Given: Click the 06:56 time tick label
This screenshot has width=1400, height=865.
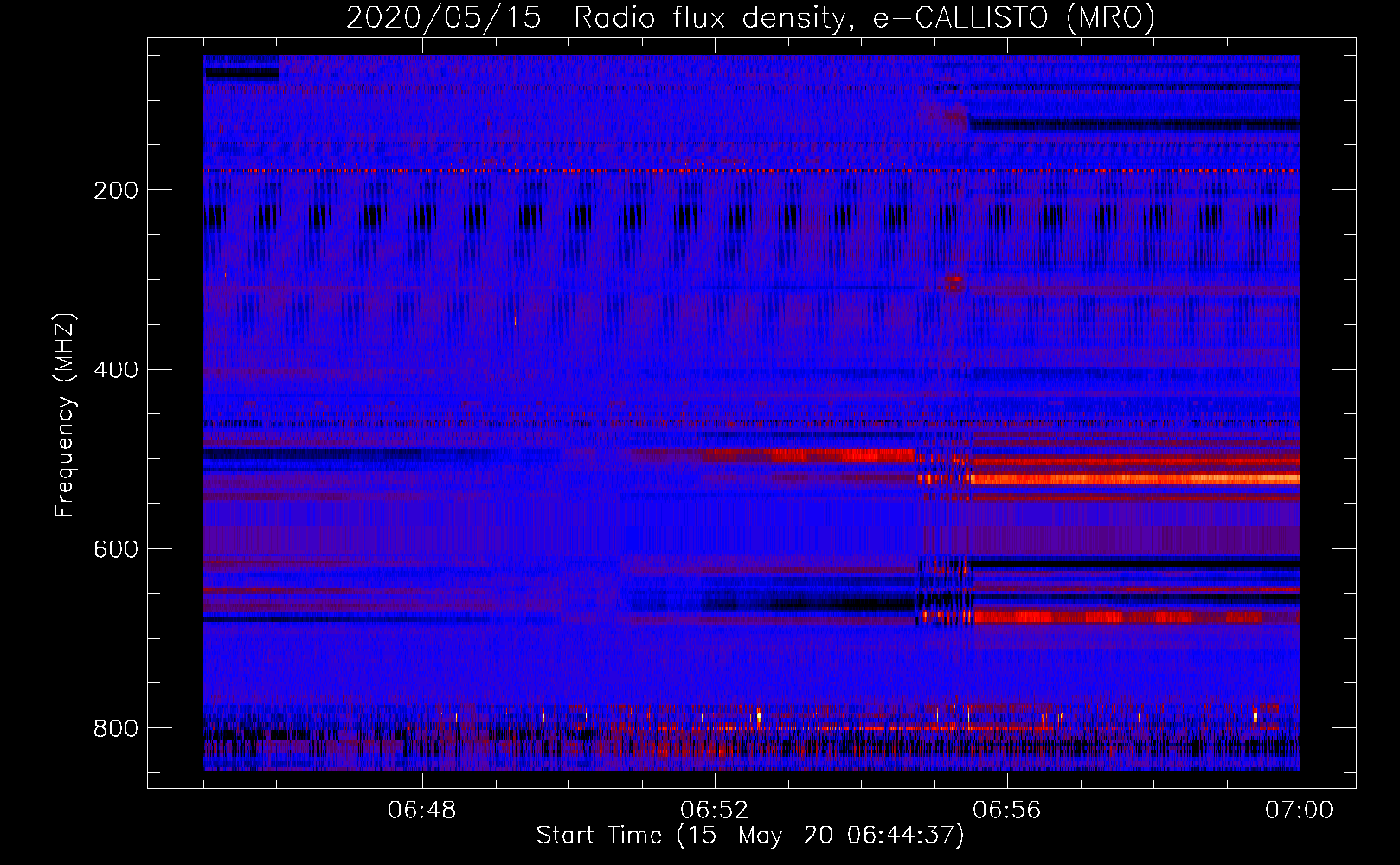Looking at the screenshot, I should tap(1007, 811).
